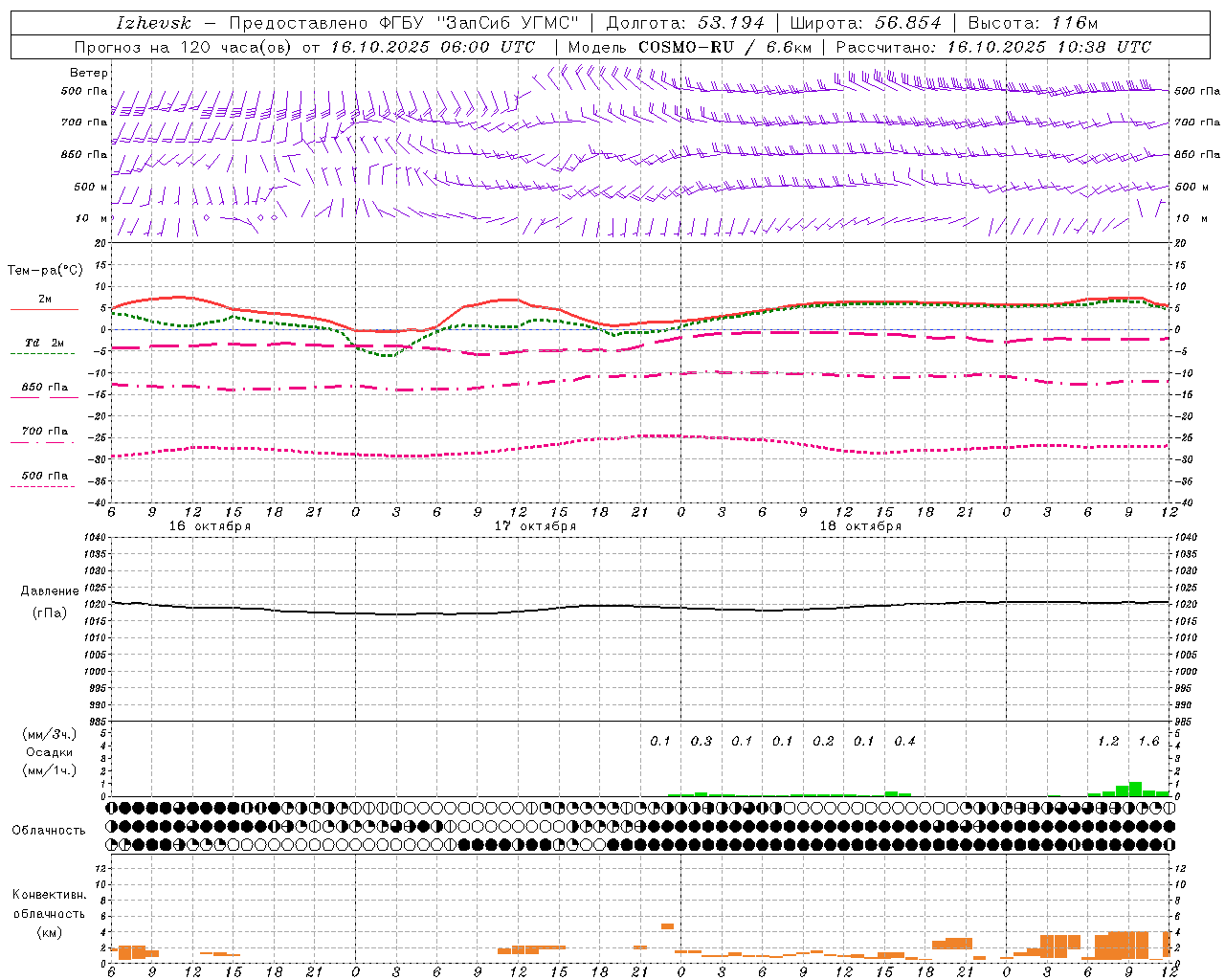1225x980 pixels.
Task: Select the Прогноз на 120 часа(ов) text
Action: pyautogui.click(x=184, y=47)
